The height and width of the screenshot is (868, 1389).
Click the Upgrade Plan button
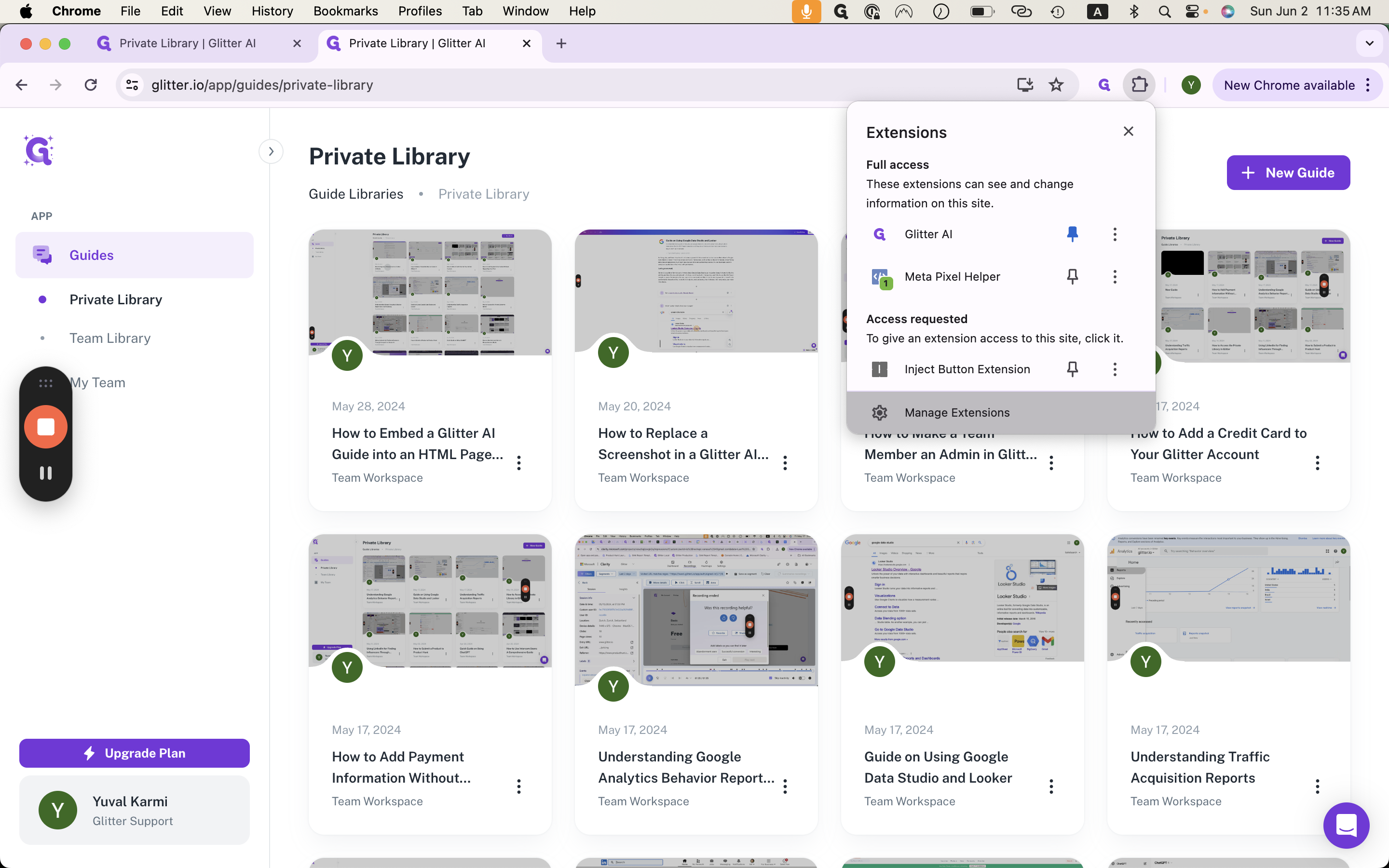pos(134,753)
